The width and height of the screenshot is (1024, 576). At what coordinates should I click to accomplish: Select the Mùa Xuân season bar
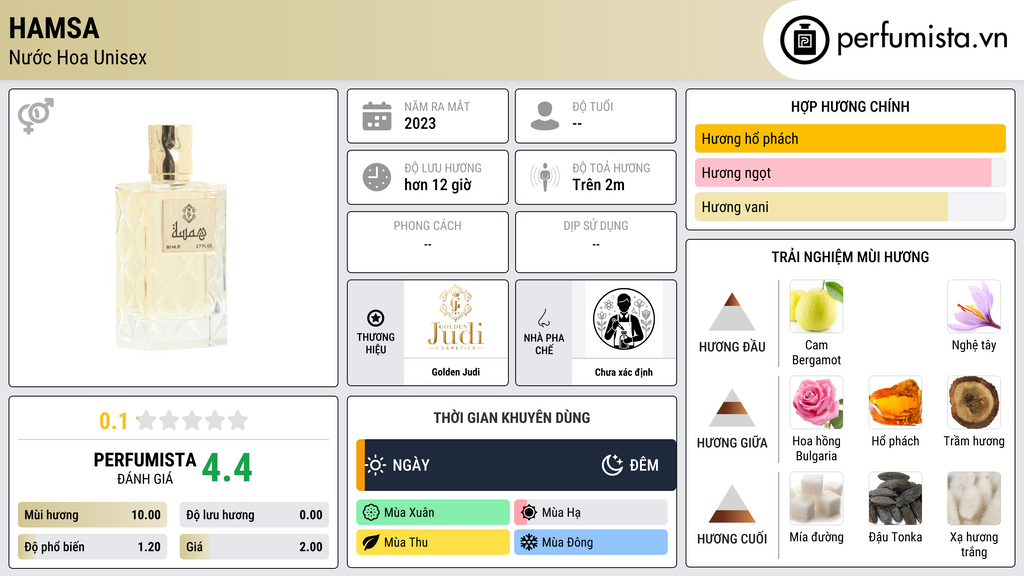click(x=433, y=513)
